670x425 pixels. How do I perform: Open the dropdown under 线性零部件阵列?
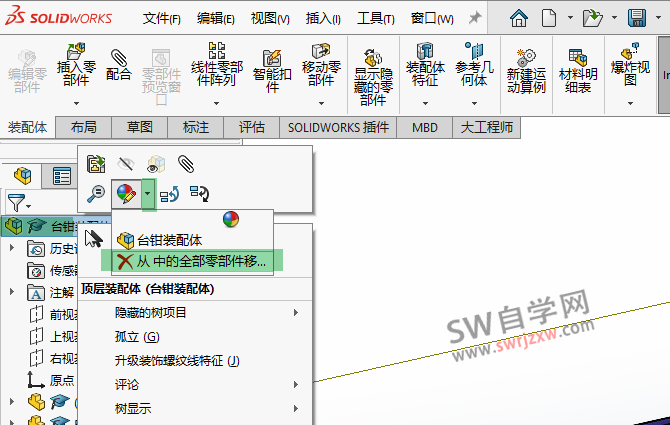(x=216, y=103)
